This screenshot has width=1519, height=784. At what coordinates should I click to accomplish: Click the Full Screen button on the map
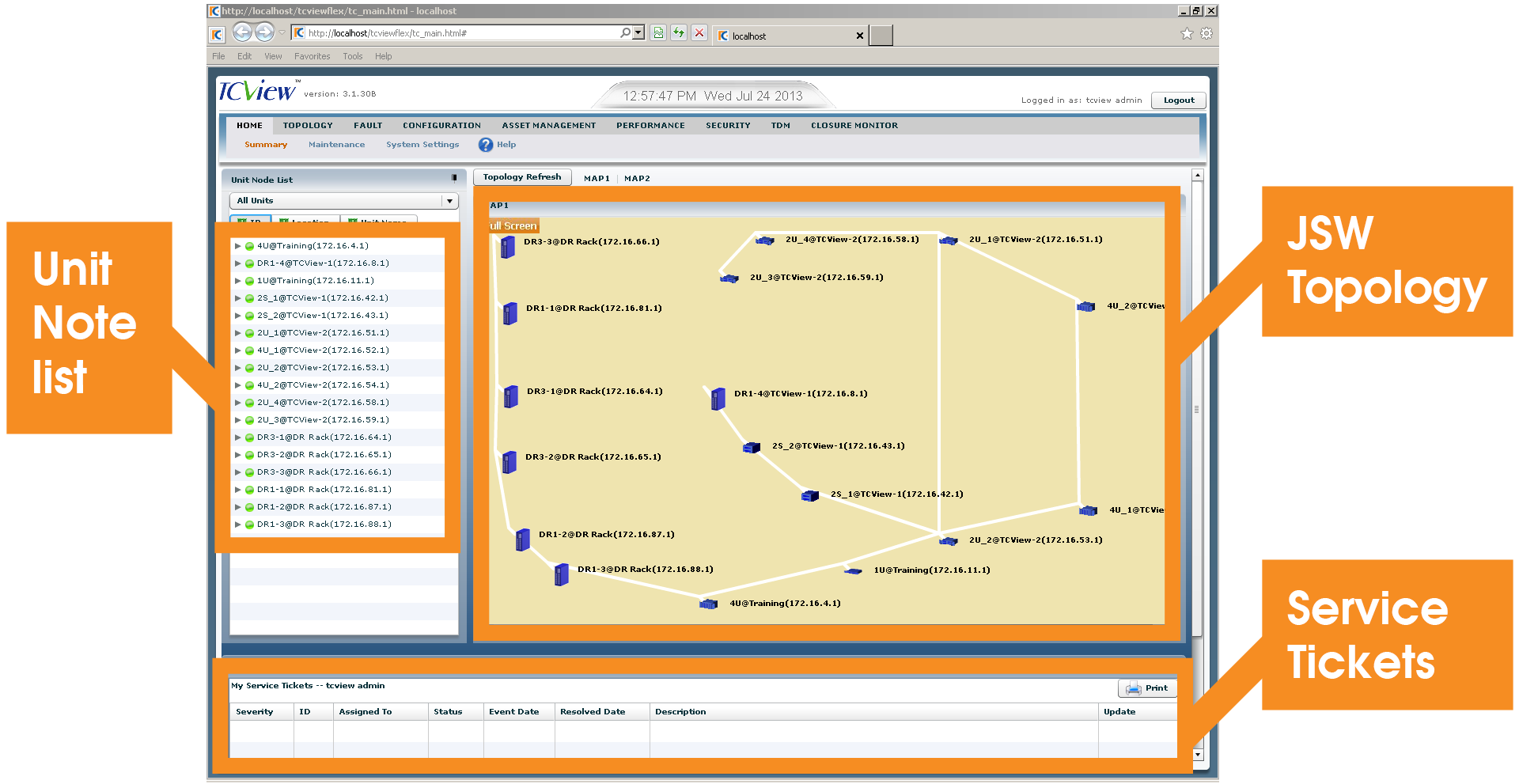pyautogui.click(x=513, y=226)
